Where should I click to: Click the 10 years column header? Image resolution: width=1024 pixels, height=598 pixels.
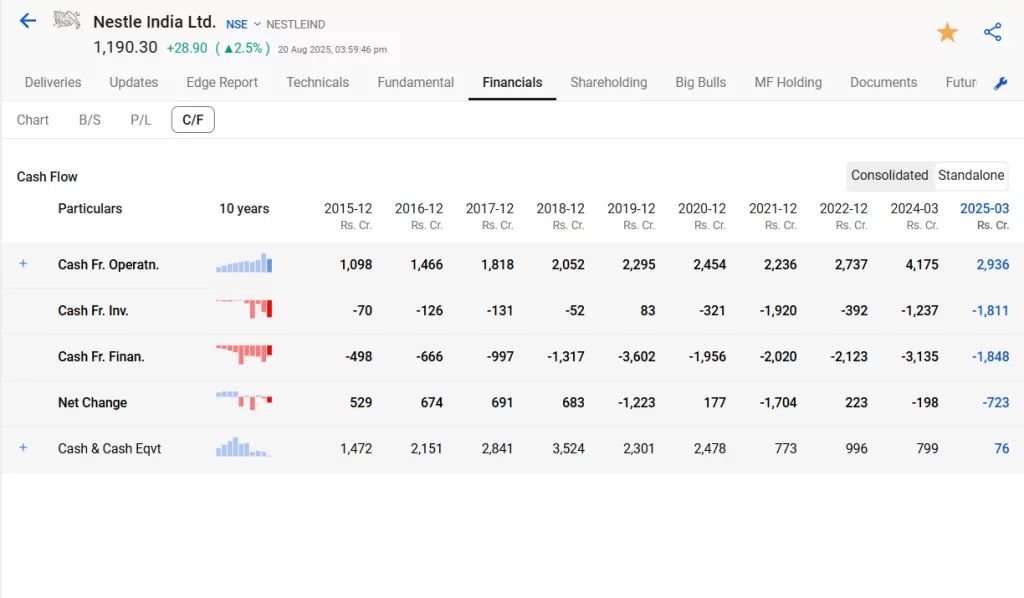click(244, 208)
